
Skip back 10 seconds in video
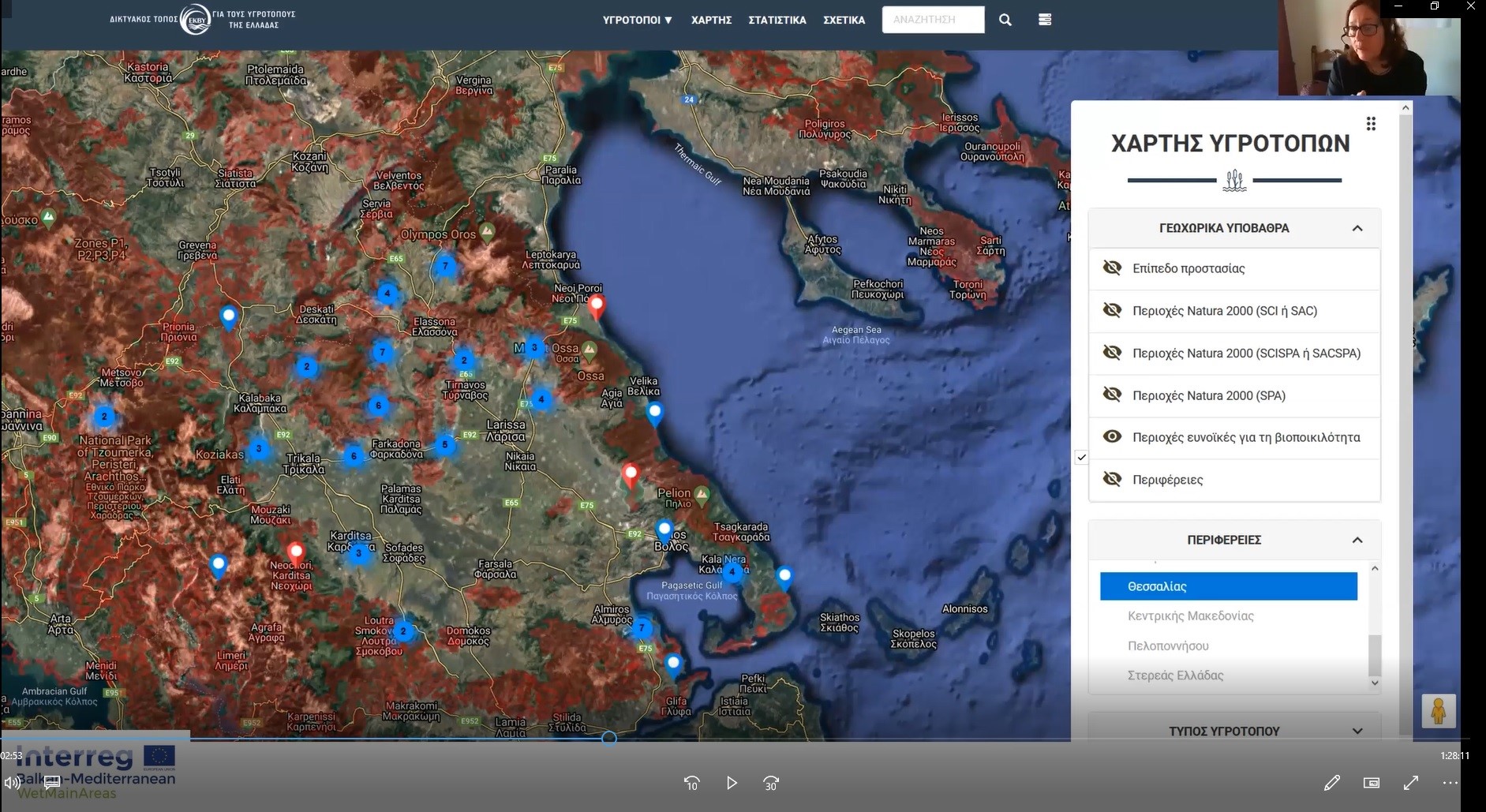pyautogui.click(x=691, y=783)
